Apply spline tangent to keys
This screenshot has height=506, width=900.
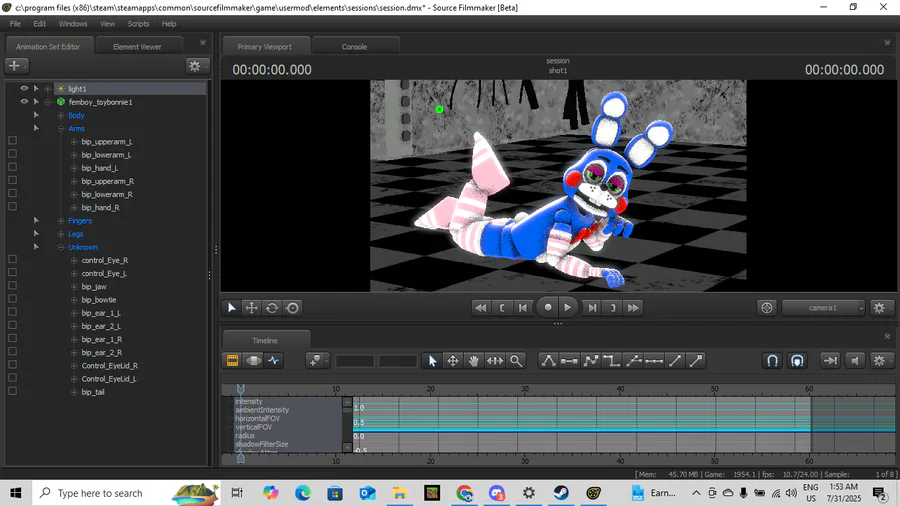coord(548,360)
